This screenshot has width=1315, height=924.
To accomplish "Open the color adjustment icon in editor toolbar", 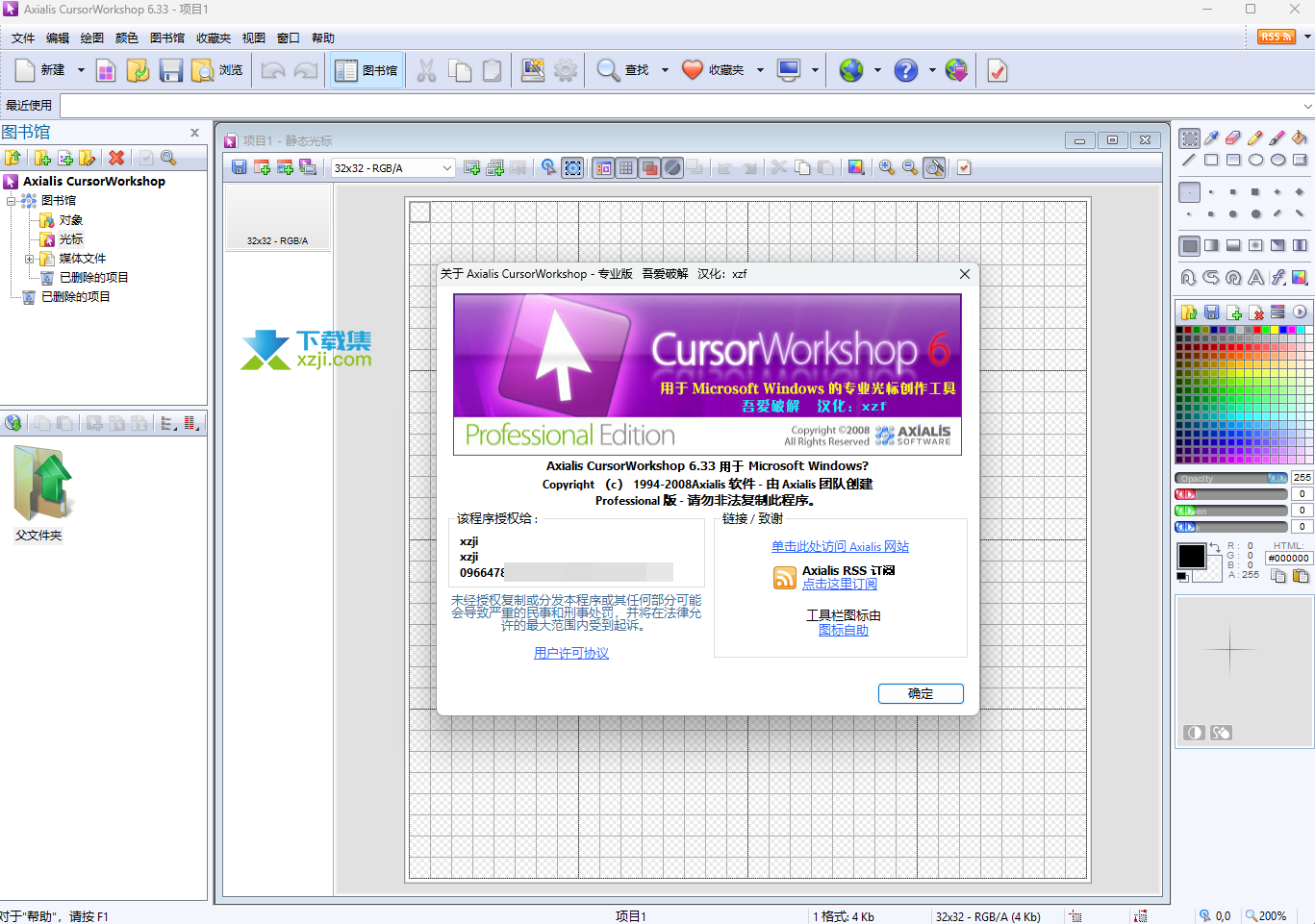I will pyautogui.click(x=856, y=168).
